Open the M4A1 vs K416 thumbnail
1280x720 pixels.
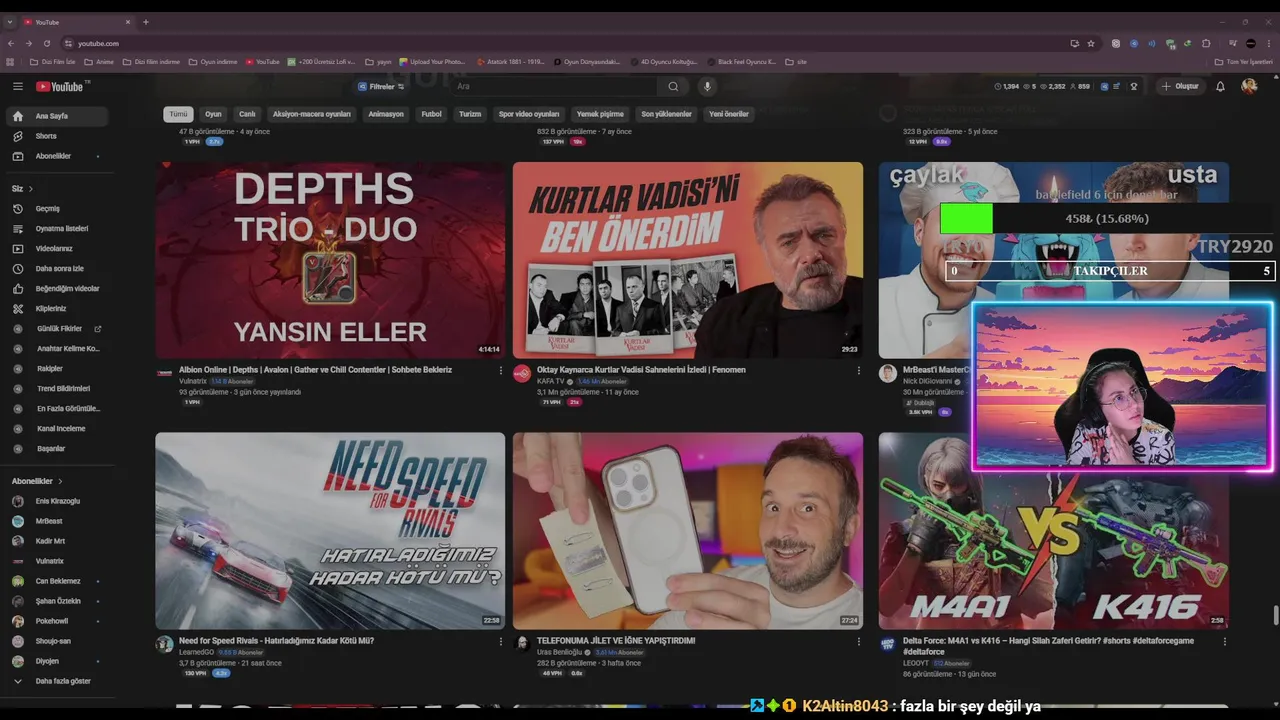click(1054, 531)
